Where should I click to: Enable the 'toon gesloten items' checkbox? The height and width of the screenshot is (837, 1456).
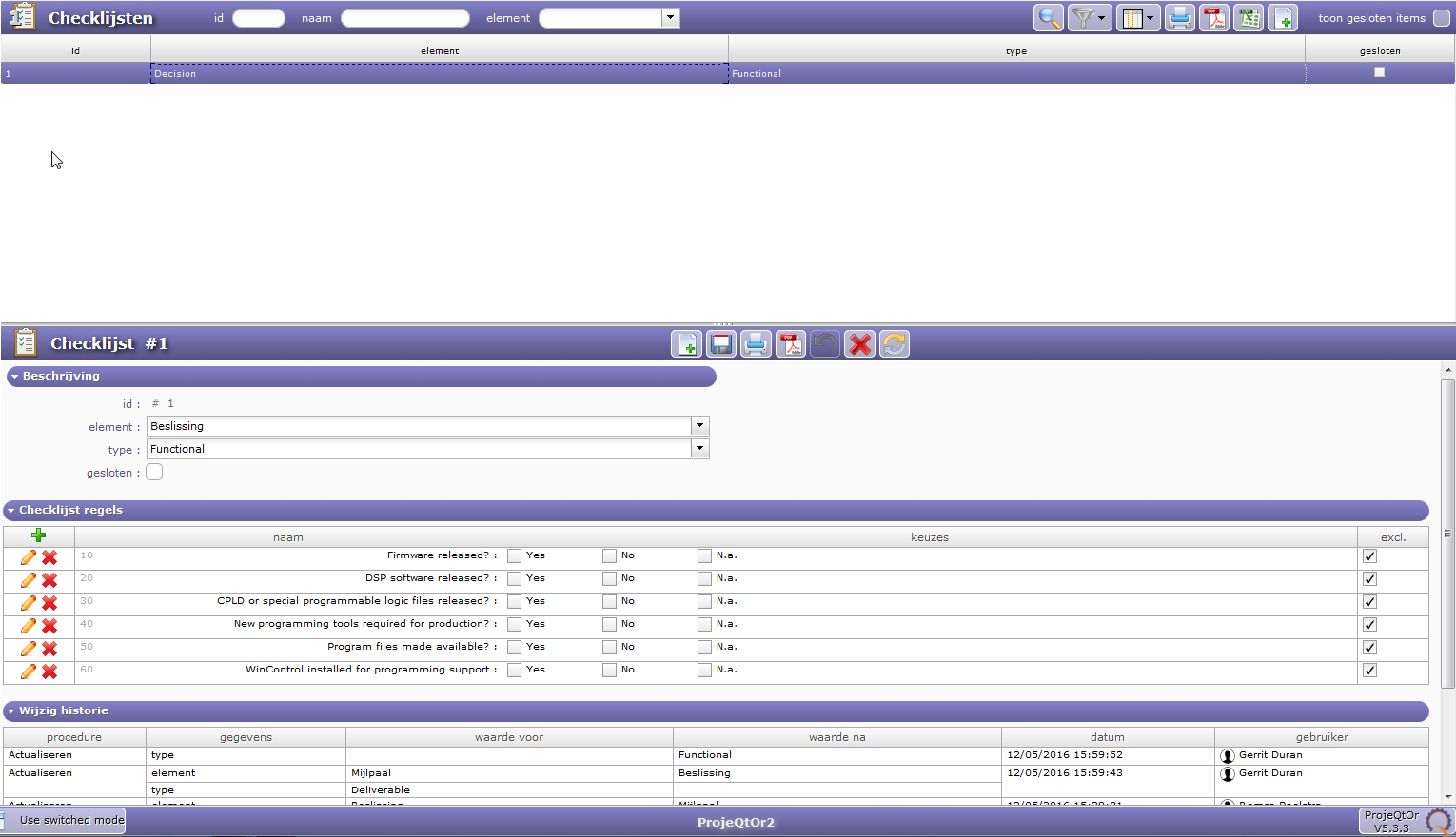coord(1441,18)
